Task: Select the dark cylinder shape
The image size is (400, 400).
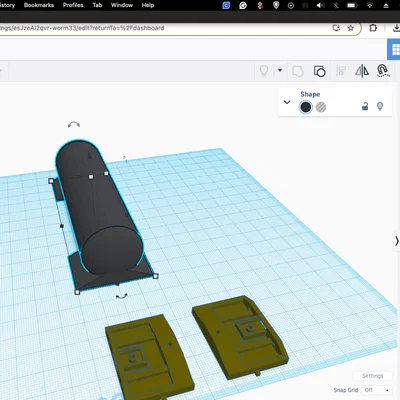Action: coord(100,207)
